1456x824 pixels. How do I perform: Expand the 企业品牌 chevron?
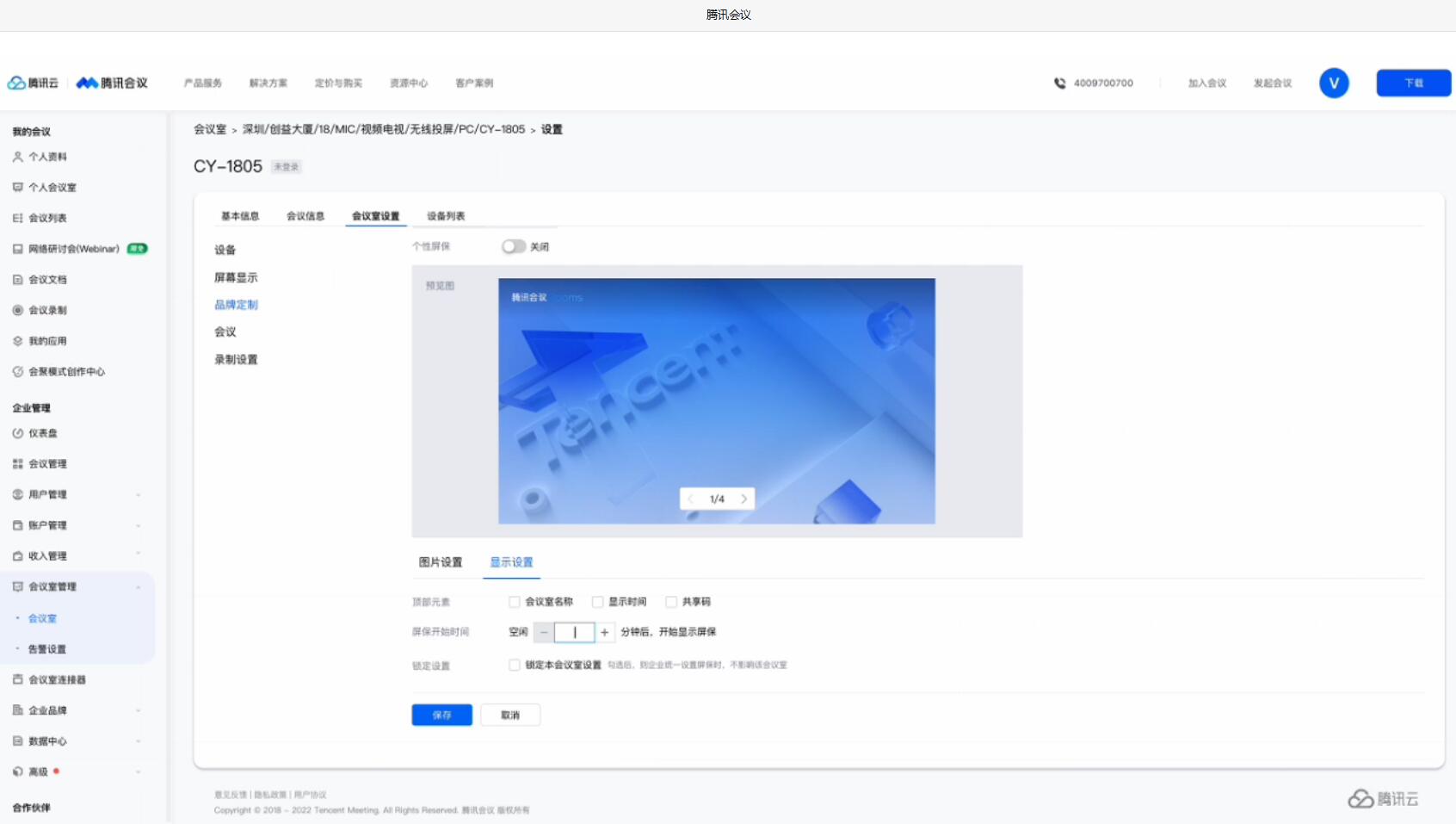tap(138, 710)
